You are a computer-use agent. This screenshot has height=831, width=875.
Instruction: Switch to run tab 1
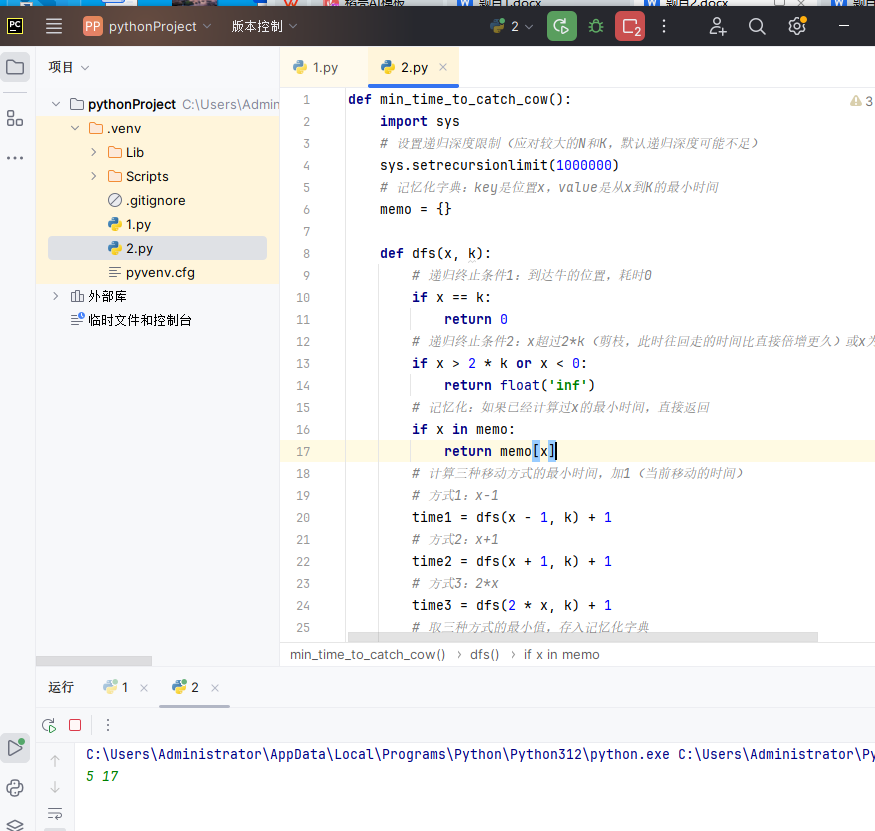(116, 688)
